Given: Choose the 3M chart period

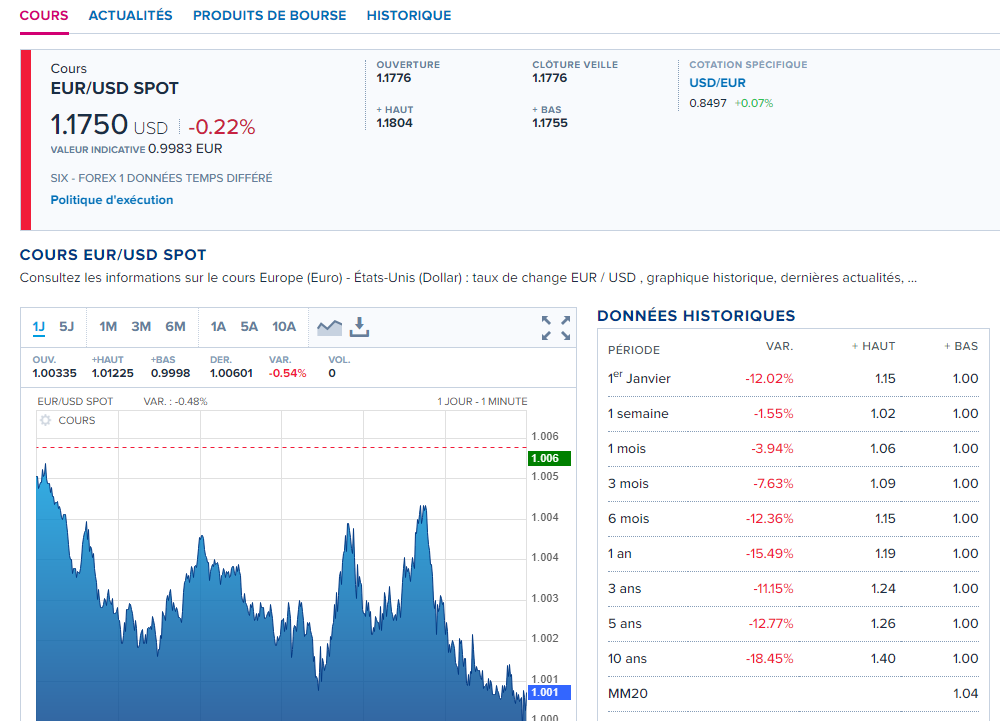Looking at the screenshot, I should [141, 327].
